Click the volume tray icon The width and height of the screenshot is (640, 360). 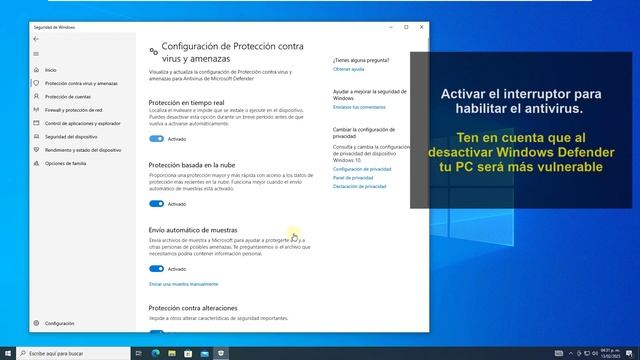[595, 353]
